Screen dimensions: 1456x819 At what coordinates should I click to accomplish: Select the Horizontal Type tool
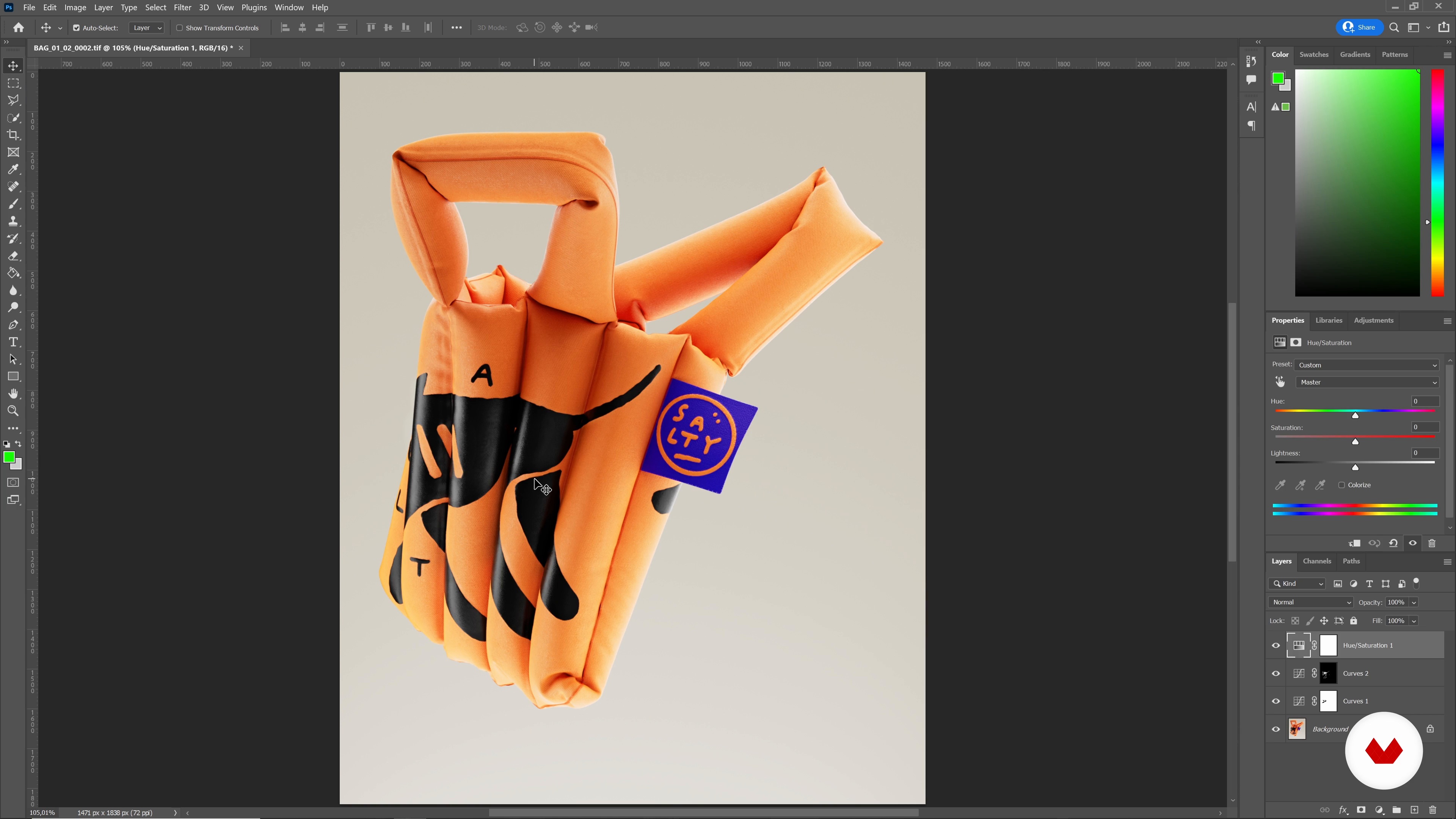click(x=13, y=342)
